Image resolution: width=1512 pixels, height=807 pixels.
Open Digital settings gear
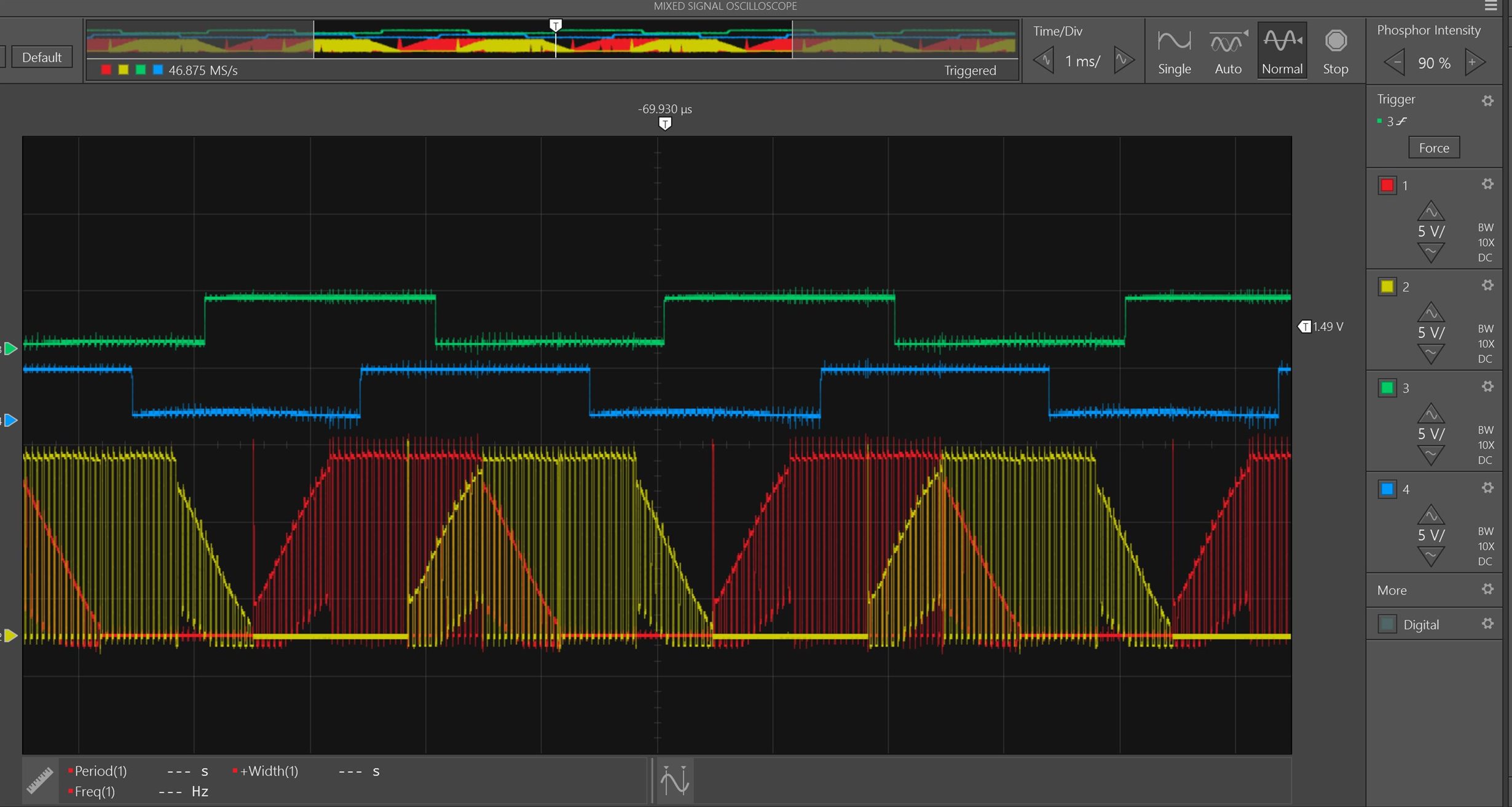(x=1487, y=623)
